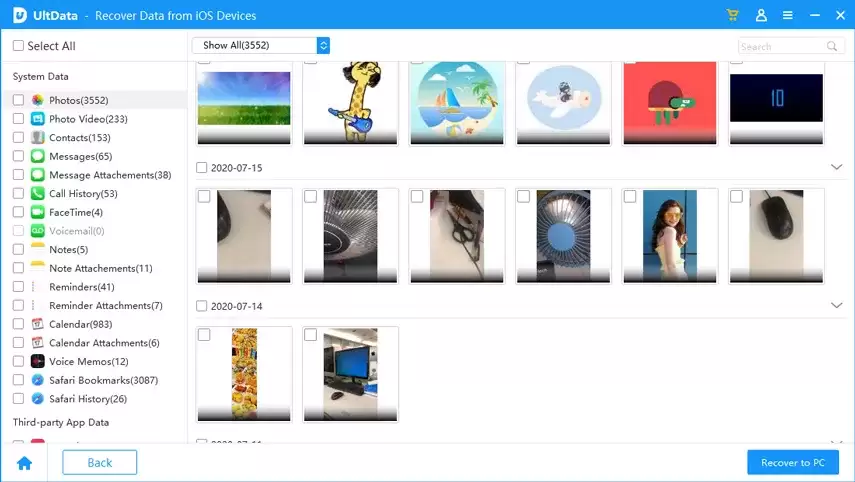Go to home via house icon
Screen dimensions: 855x482
(x=25, y=463)
